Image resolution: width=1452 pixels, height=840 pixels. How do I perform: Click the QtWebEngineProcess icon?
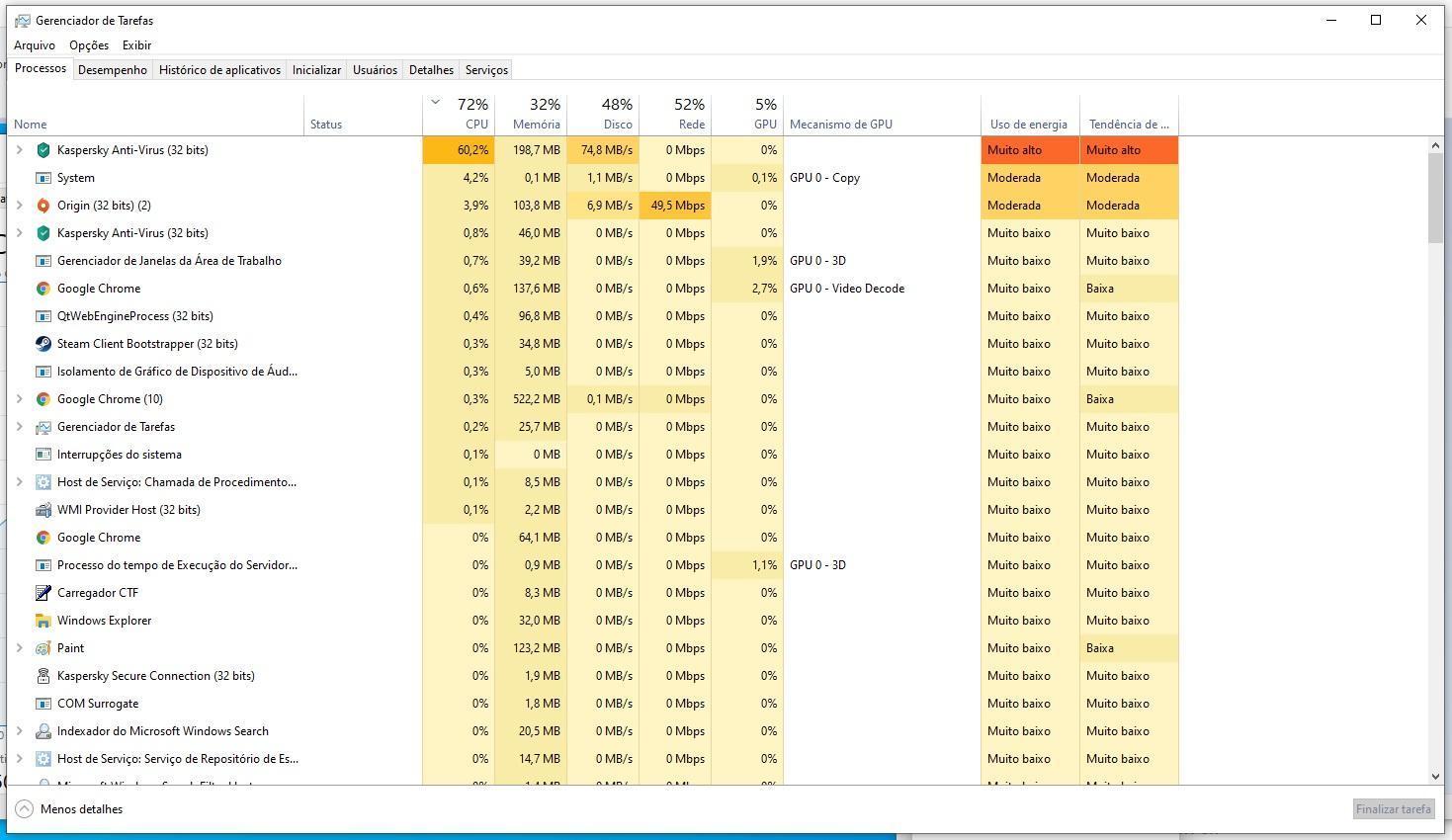[x=43, y=316]
